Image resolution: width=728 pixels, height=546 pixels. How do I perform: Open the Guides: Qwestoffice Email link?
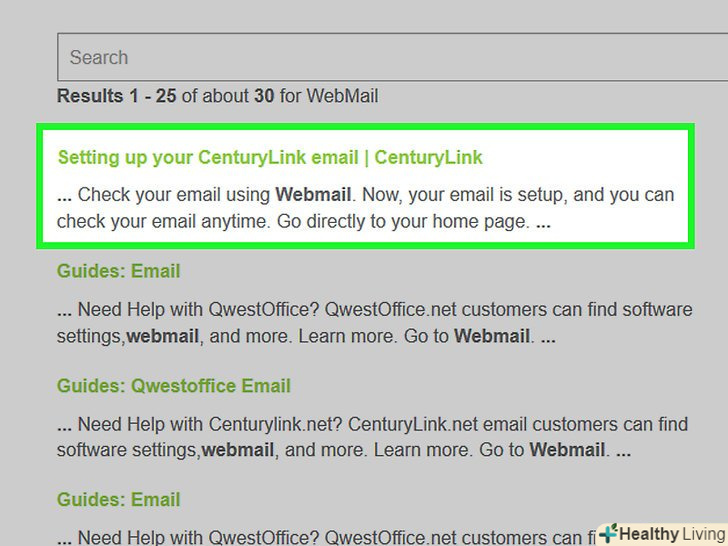(x=173, y=385)
